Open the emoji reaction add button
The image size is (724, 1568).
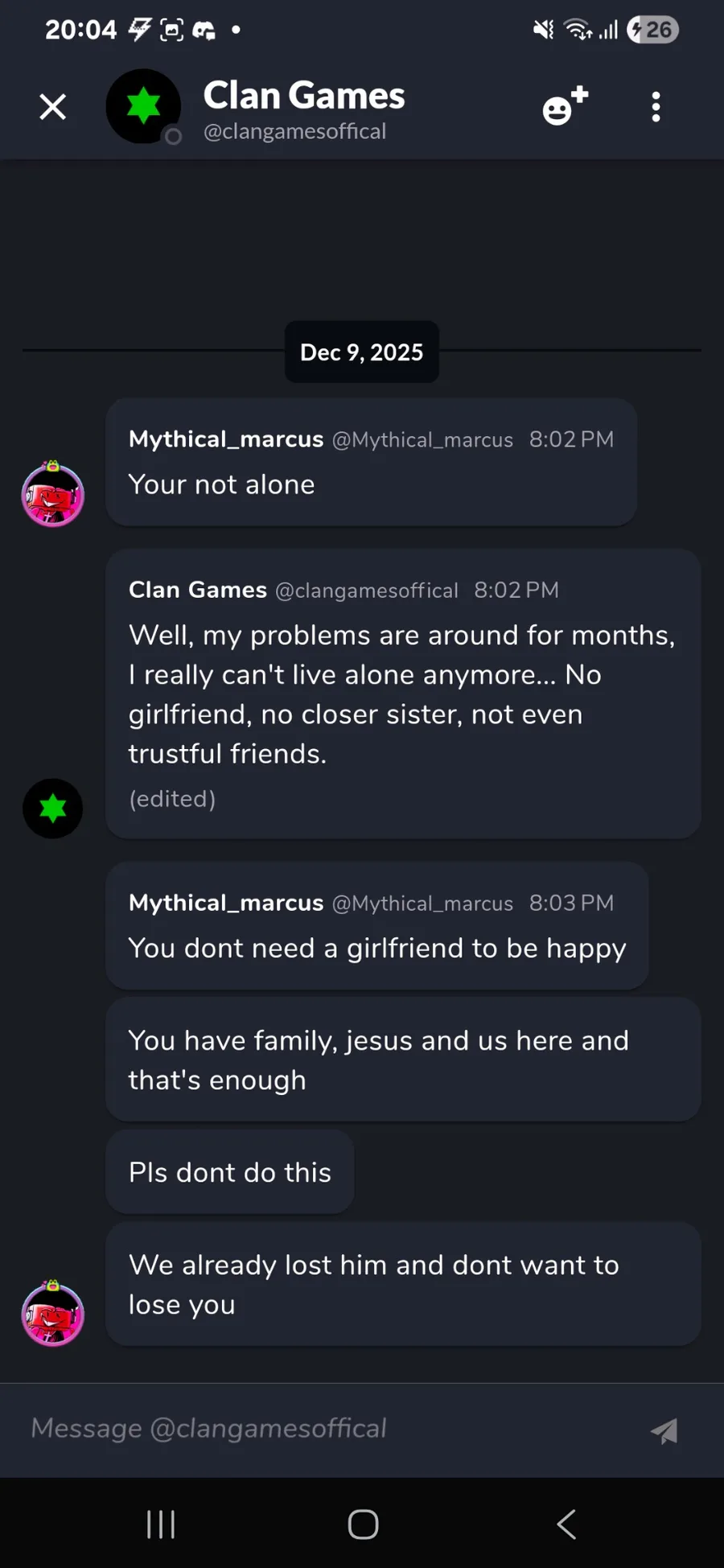(565, 107)
